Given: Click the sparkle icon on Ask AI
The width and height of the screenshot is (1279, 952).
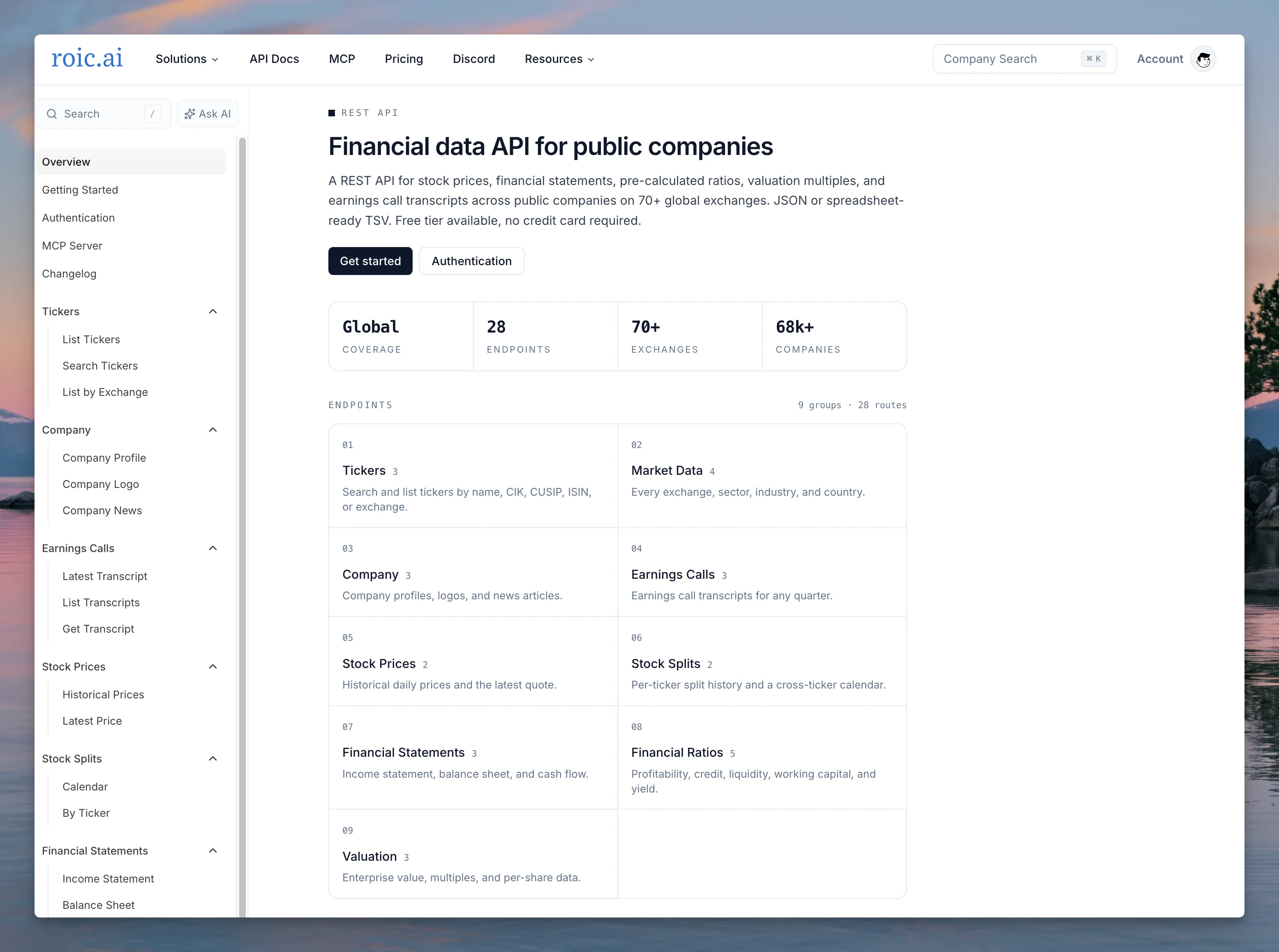Looking at the screenshot, I should click(x=189, y=114).
